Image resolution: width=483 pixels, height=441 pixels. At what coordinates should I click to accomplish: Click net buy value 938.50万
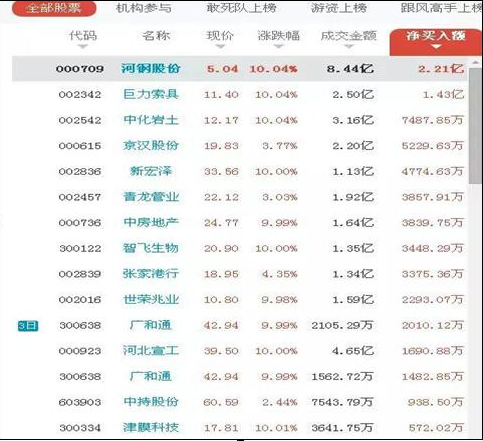(x=436, y=402)
